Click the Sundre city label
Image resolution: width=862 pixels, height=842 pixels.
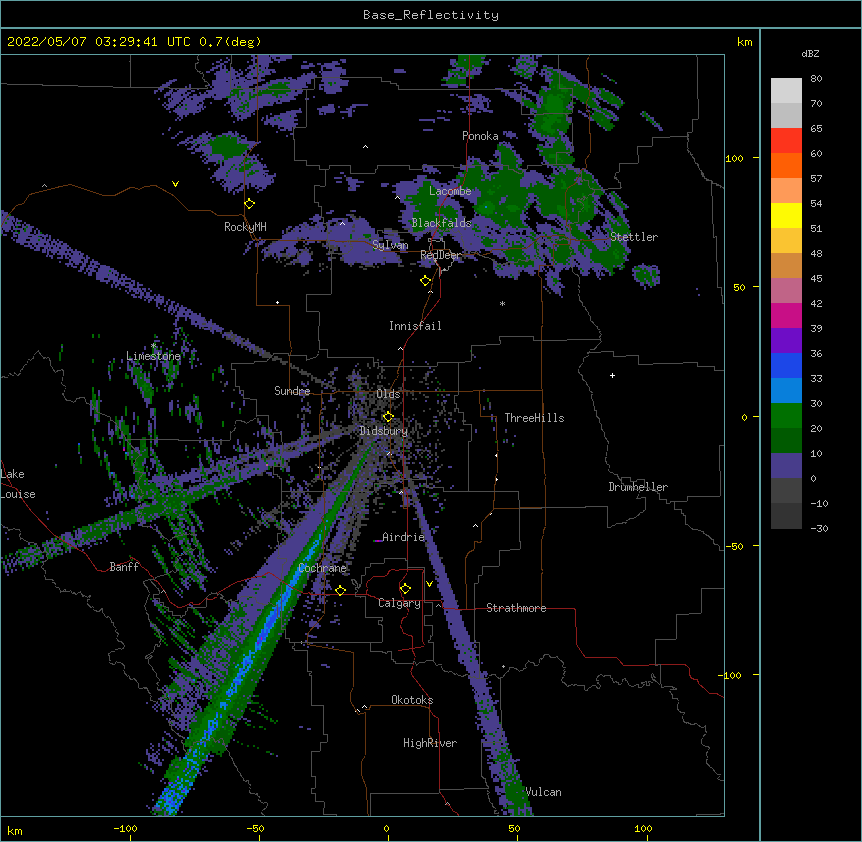(x=292, y=391)
